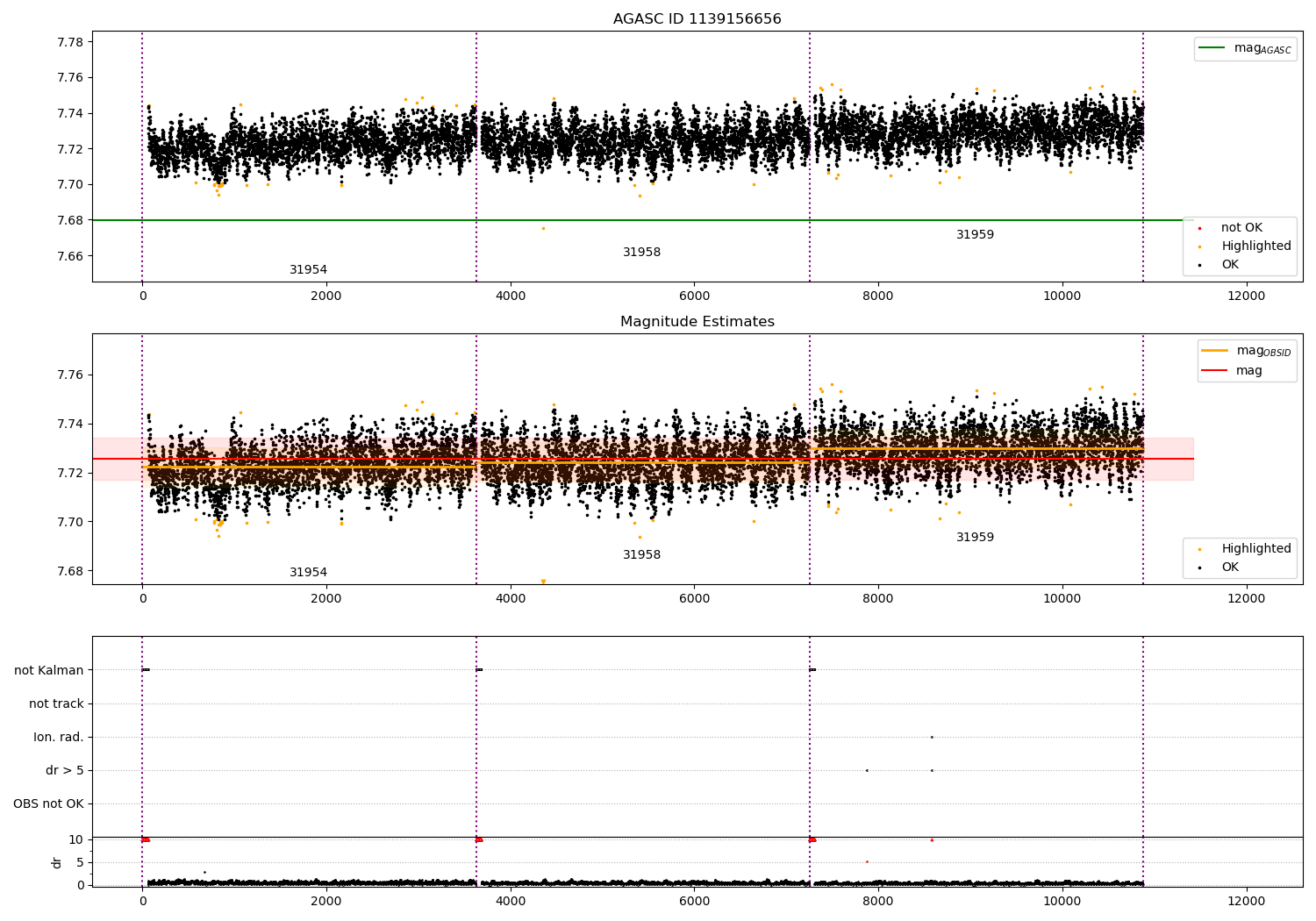Screen dimensions: 1316x921
Task: Click the 'OBS not OK' row label
Action: point(48,803)
